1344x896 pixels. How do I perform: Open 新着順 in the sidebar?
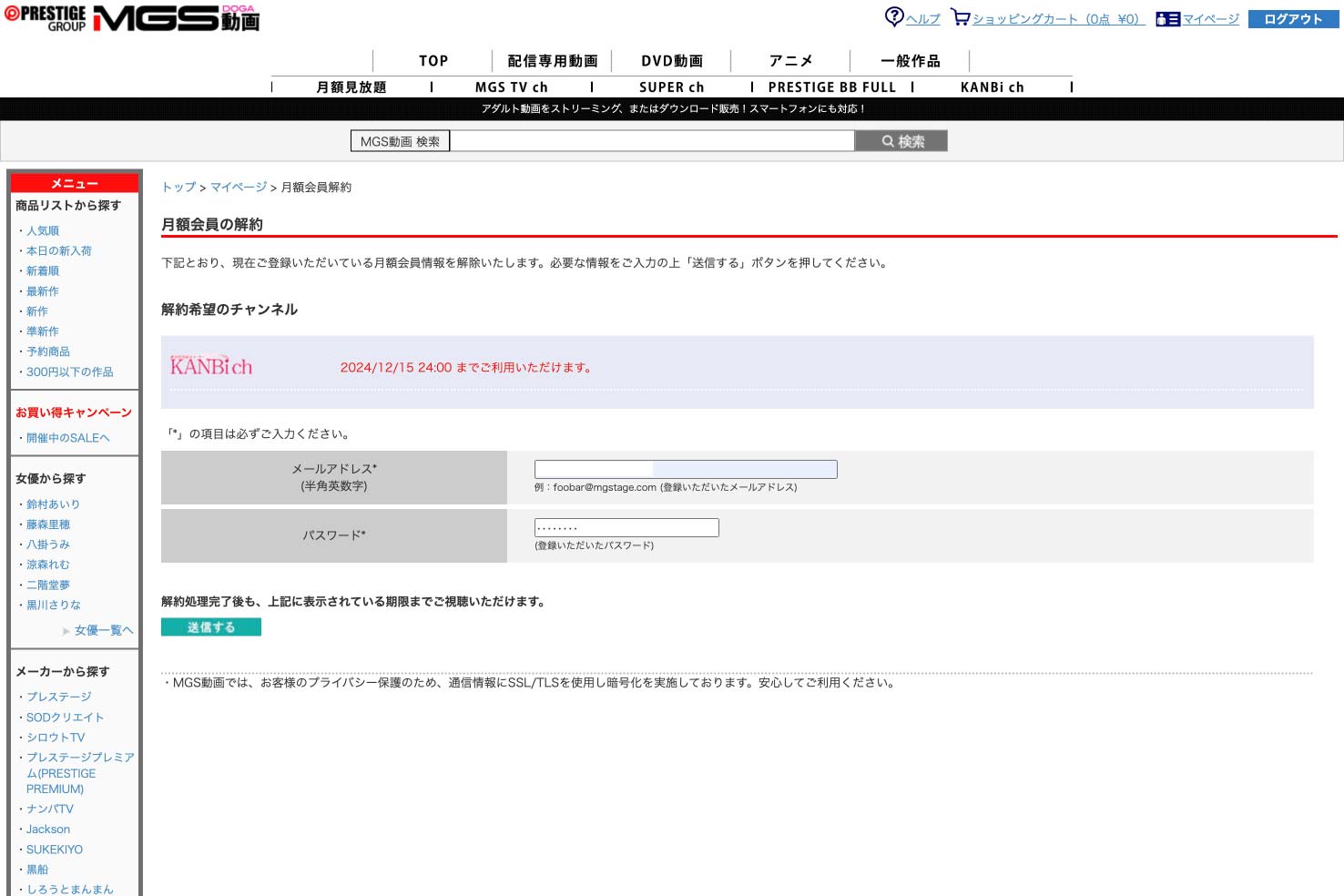pyautogui.click(x=43, y=271)
